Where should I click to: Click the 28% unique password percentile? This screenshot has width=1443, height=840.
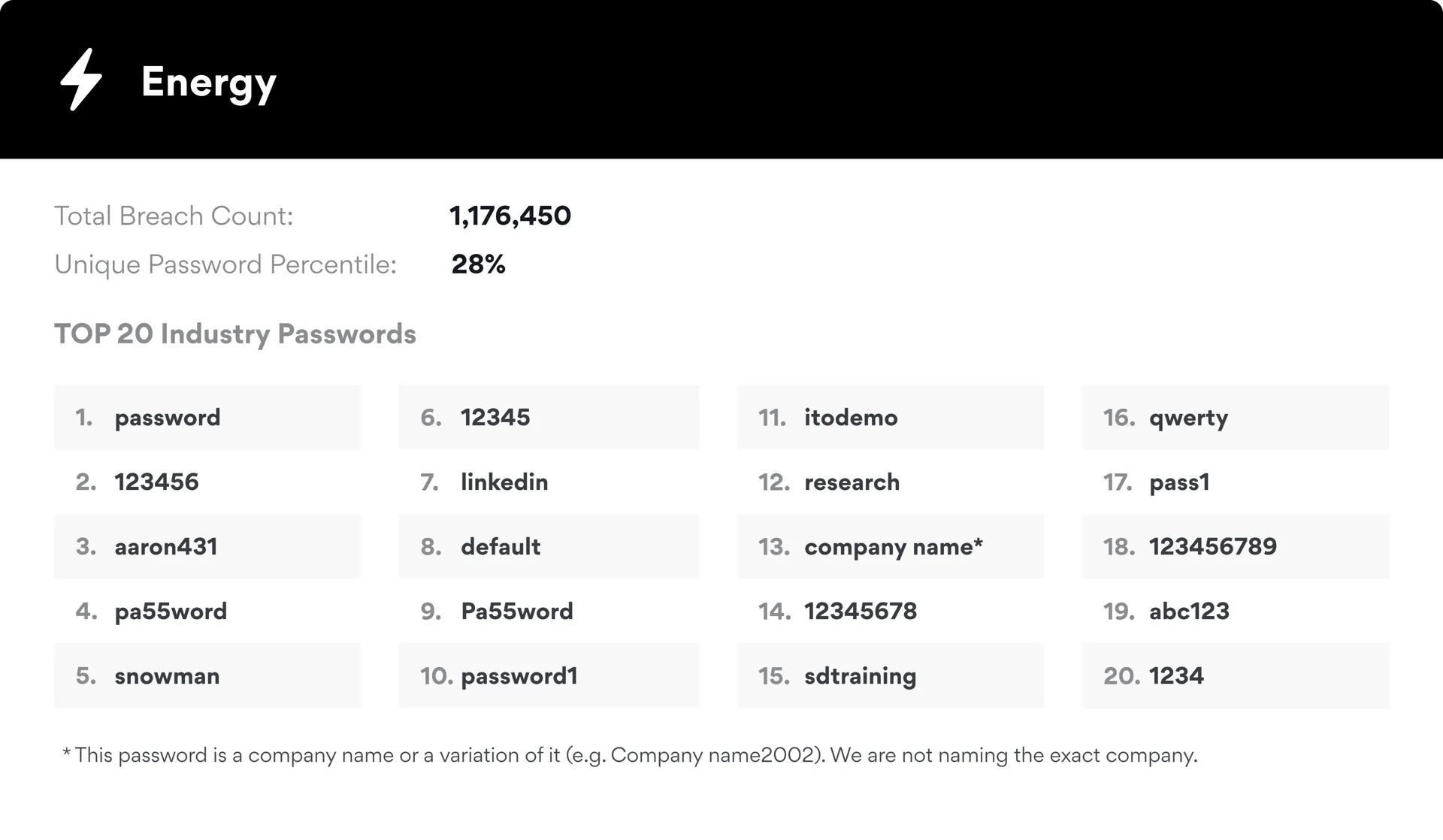click(x=478, y=264)
